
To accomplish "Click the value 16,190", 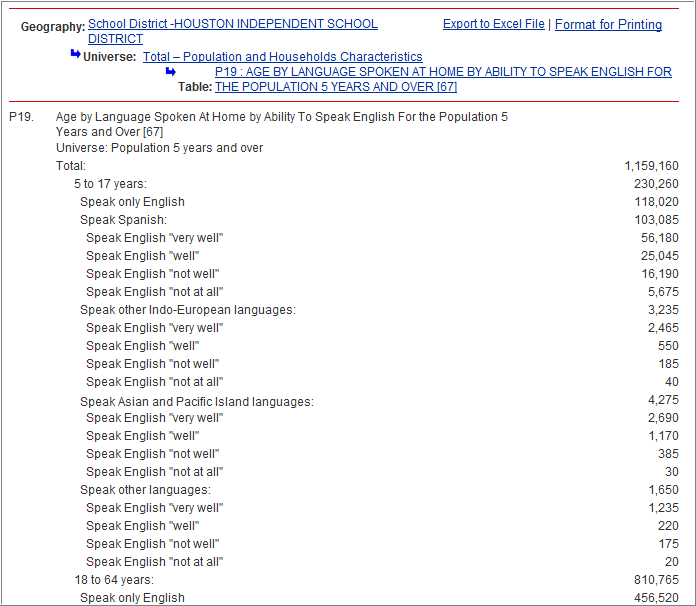I will click(x=660, y=274).
